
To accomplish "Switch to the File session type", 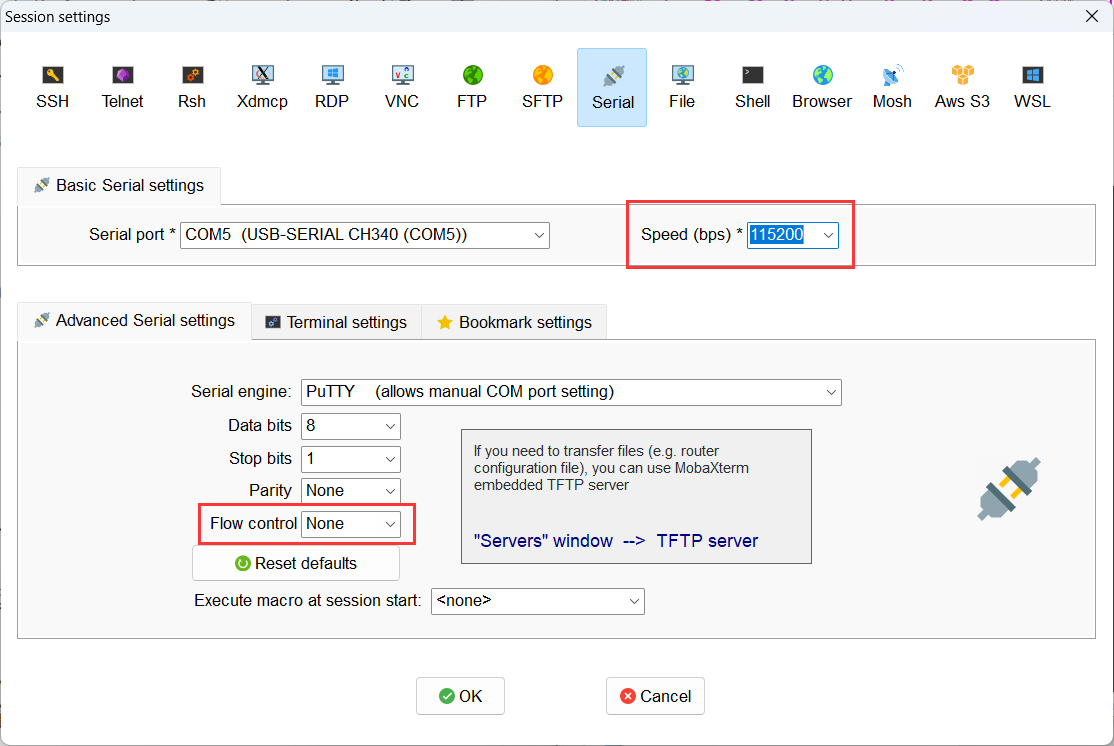I will click(682, 86).
